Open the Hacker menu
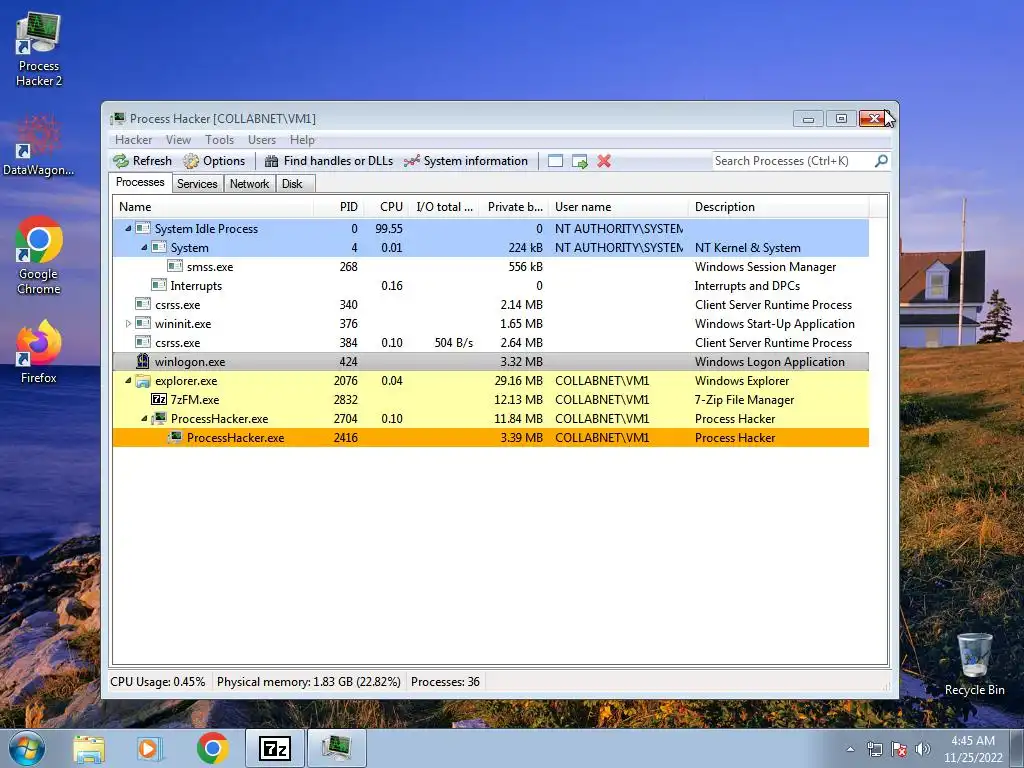Screen dimensions: 1024x768 [x=133, y=140]
